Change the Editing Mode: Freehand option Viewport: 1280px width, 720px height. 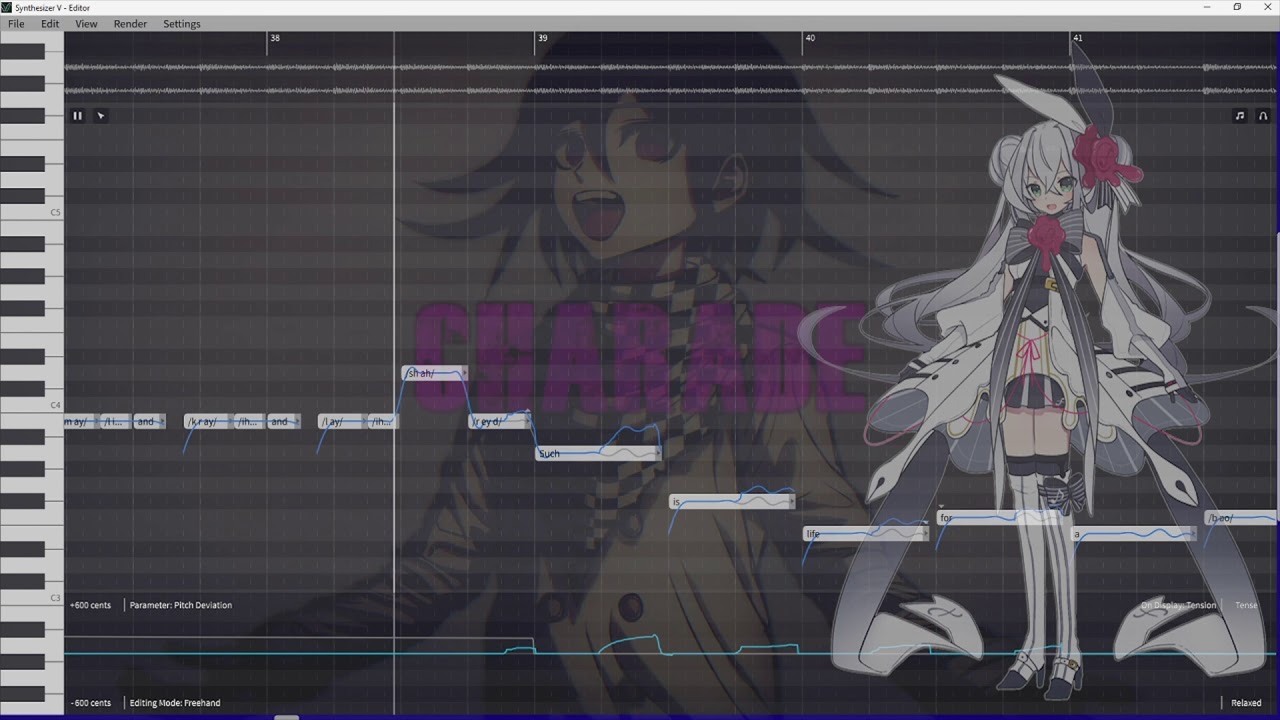point(175,703)
